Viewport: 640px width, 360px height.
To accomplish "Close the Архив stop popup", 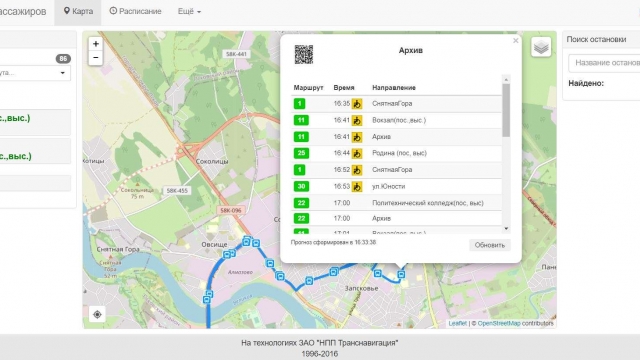I will tap(516, 40).
